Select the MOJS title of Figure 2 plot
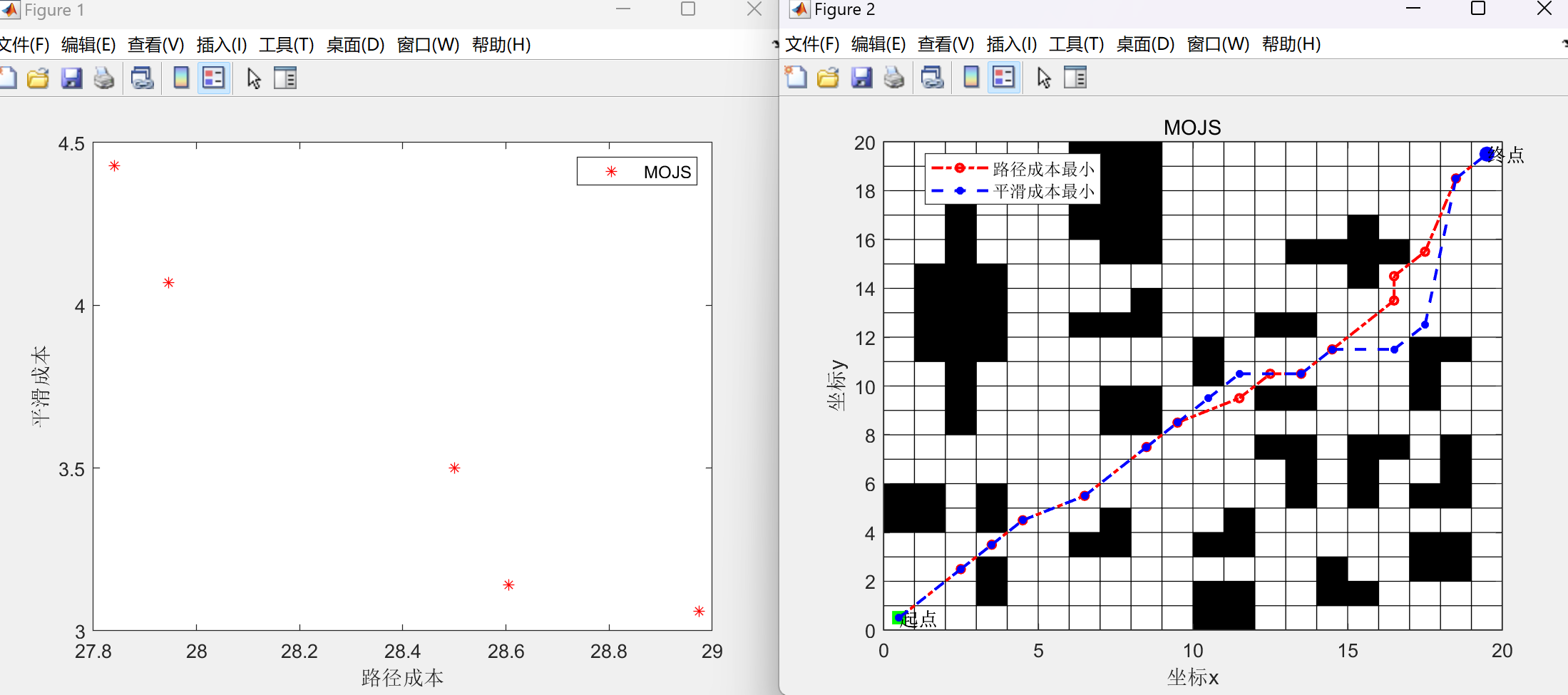This screenshot has width=1568, height=695. point(1192,128)
